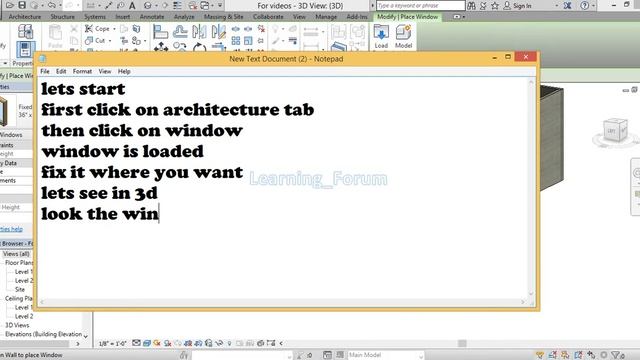640x360 pixels.
Task: Switch to the Structure ribbon tab
Action: click(x=62, y=17)
